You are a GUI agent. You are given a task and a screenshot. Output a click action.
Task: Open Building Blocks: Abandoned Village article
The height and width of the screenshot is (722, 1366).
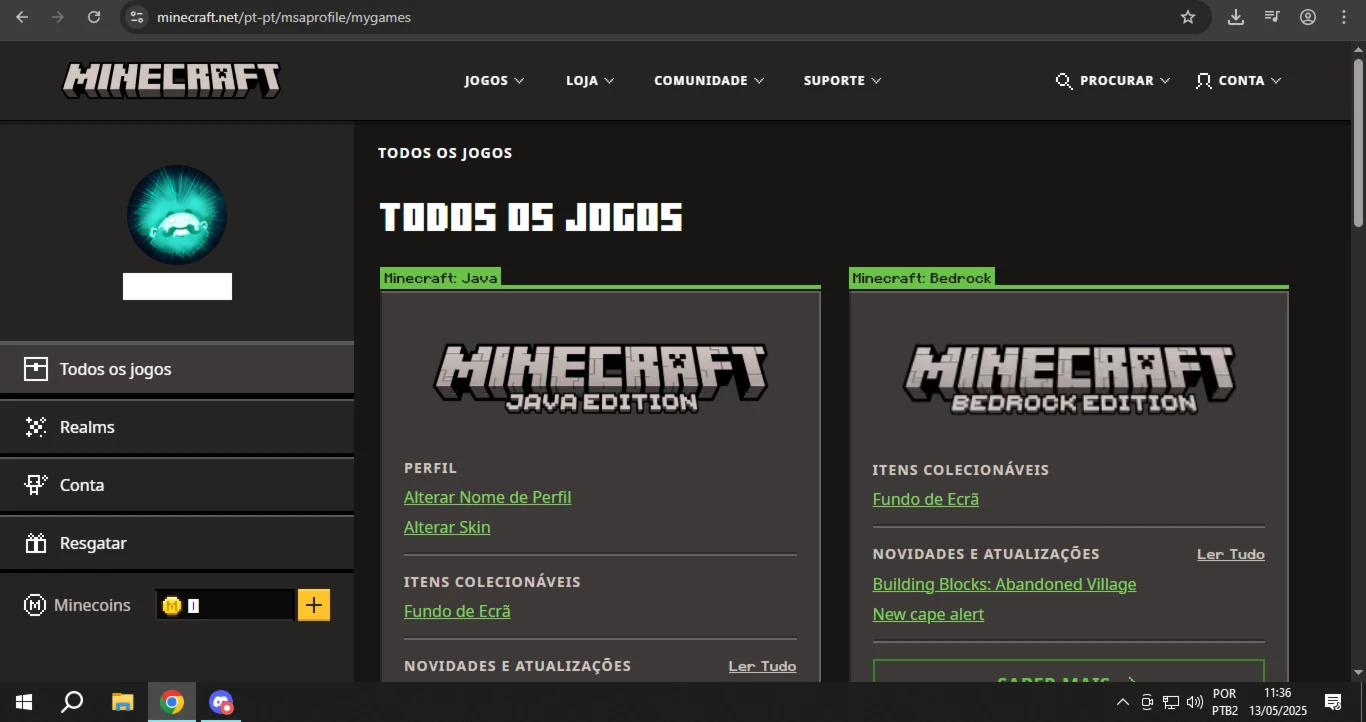point(1004,584)
